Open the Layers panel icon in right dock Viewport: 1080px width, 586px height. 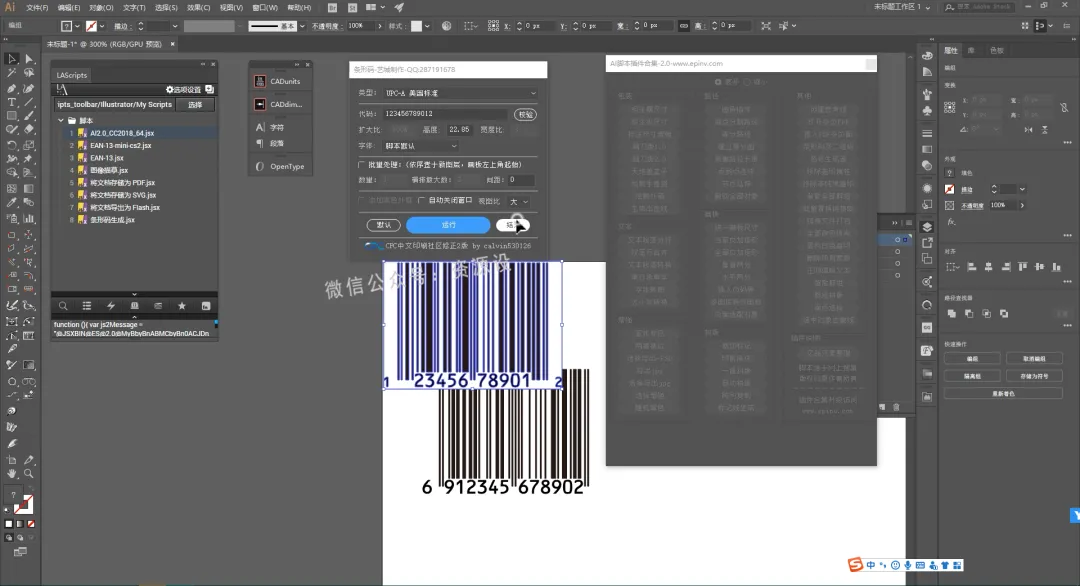(x=928, y=227)
